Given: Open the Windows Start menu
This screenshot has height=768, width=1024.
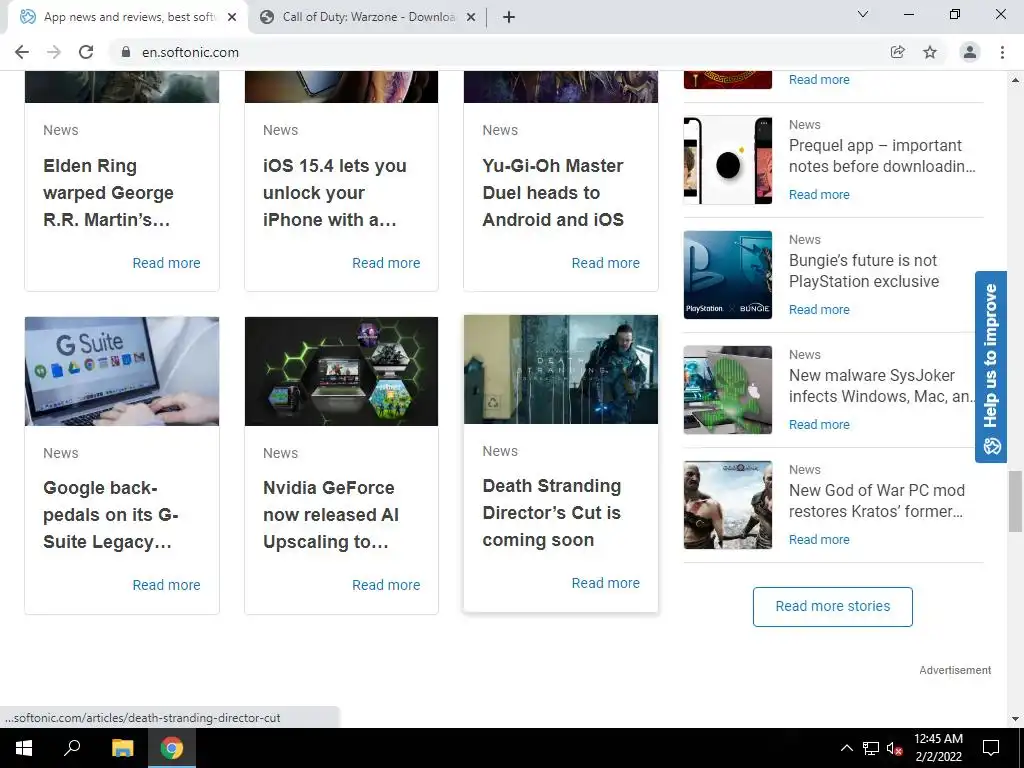Looking at the screenshot, I should (x=24, y=748).
